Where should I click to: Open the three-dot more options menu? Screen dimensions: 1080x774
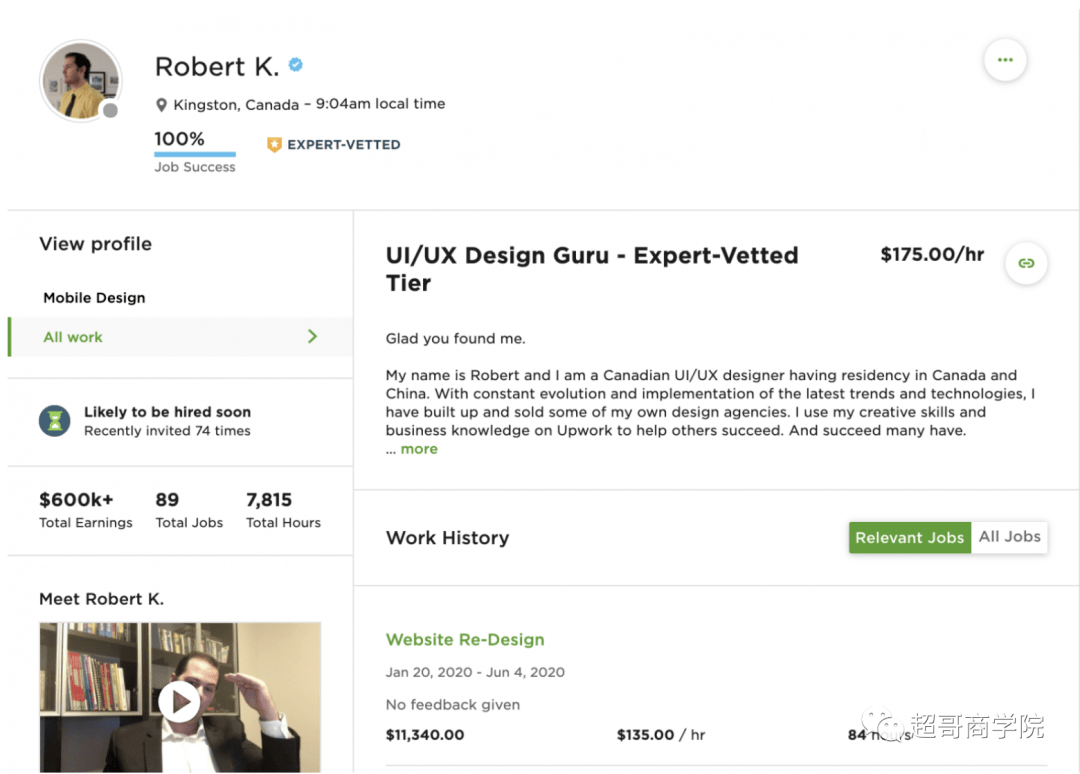(1005, 61)
